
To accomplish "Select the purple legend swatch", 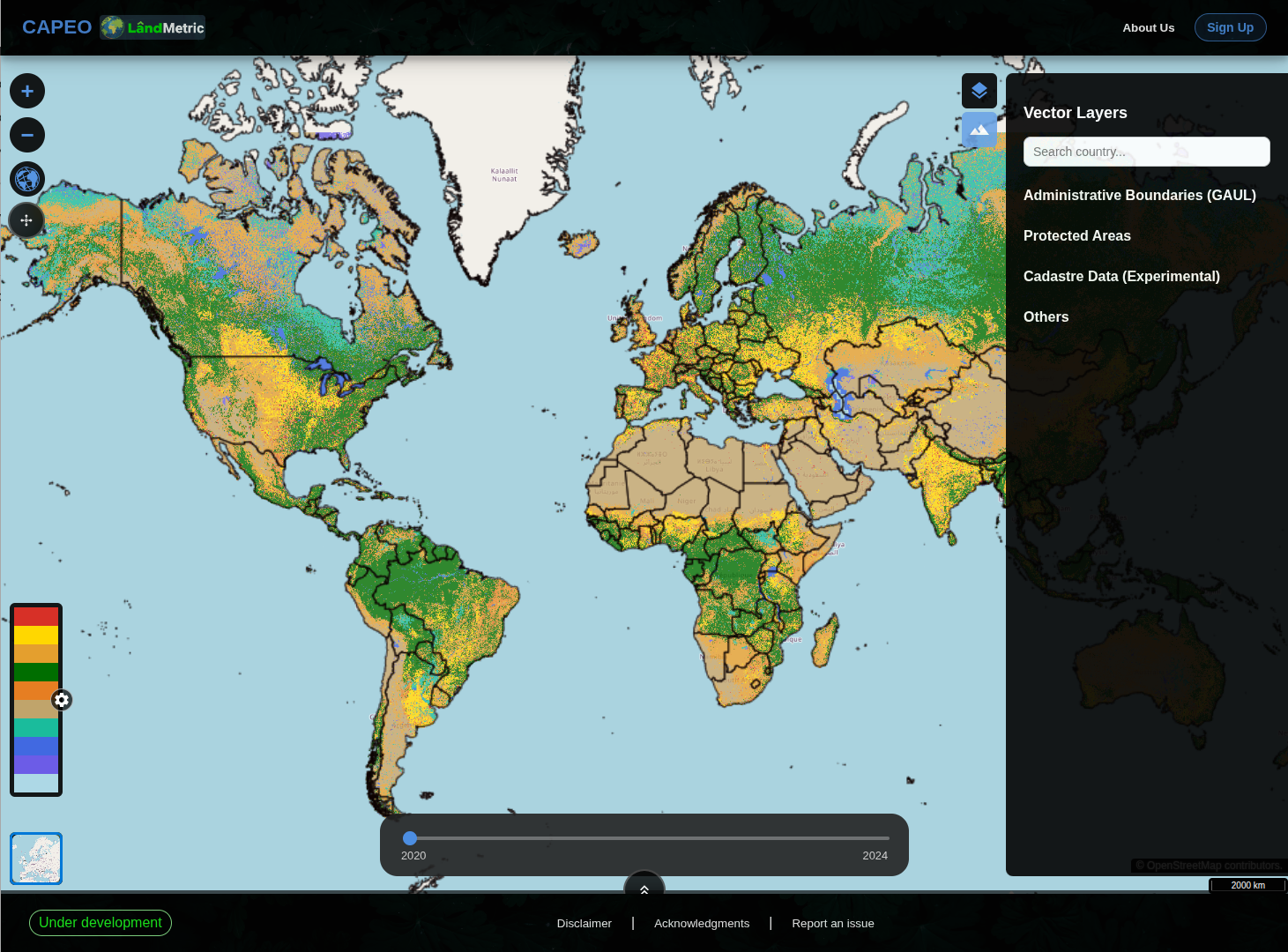I will pyautogui.click(x=36, y=764).
